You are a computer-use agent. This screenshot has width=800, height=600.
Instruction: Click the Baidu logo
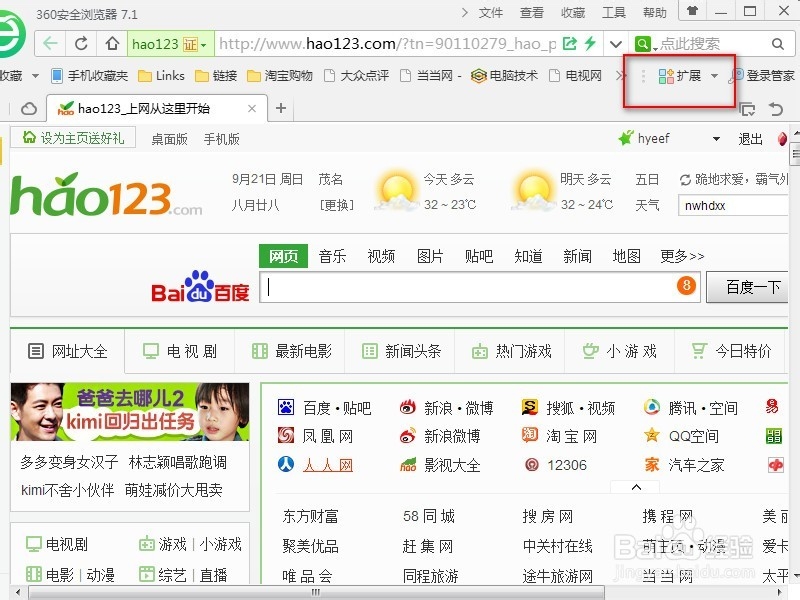tap(200, 287)
